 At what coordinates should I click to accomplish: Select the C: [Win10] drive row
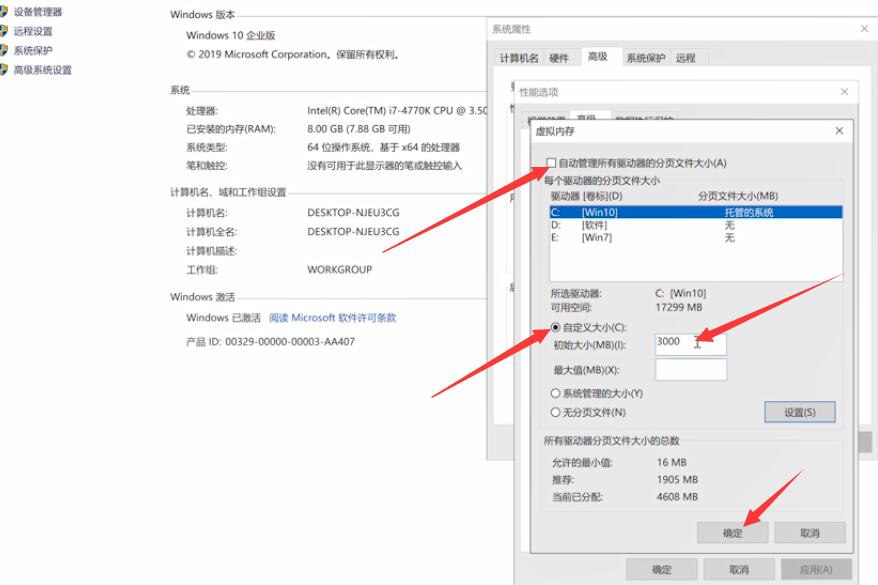pos(696,212)
